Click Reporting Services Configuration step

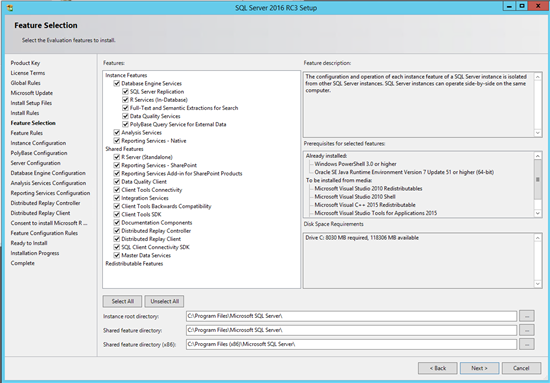pos(50,193)
